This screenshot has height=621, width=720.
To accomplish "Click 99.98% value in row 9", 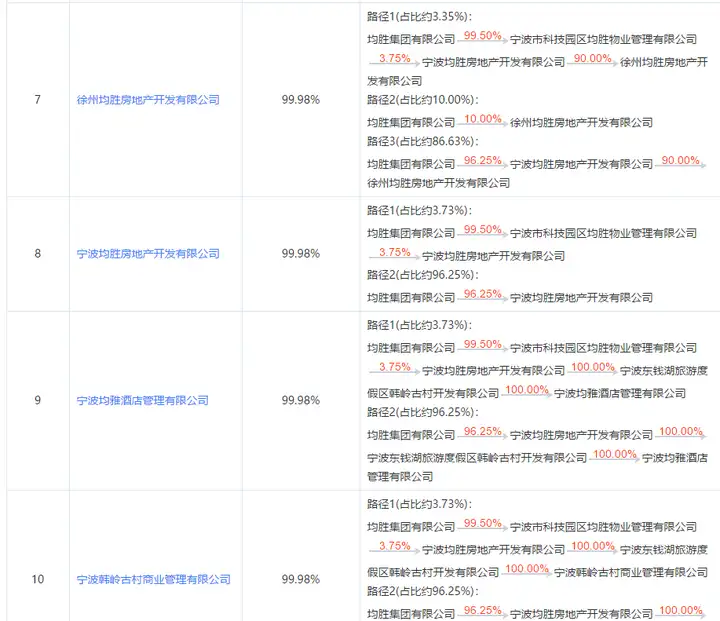I will (301, 401).
